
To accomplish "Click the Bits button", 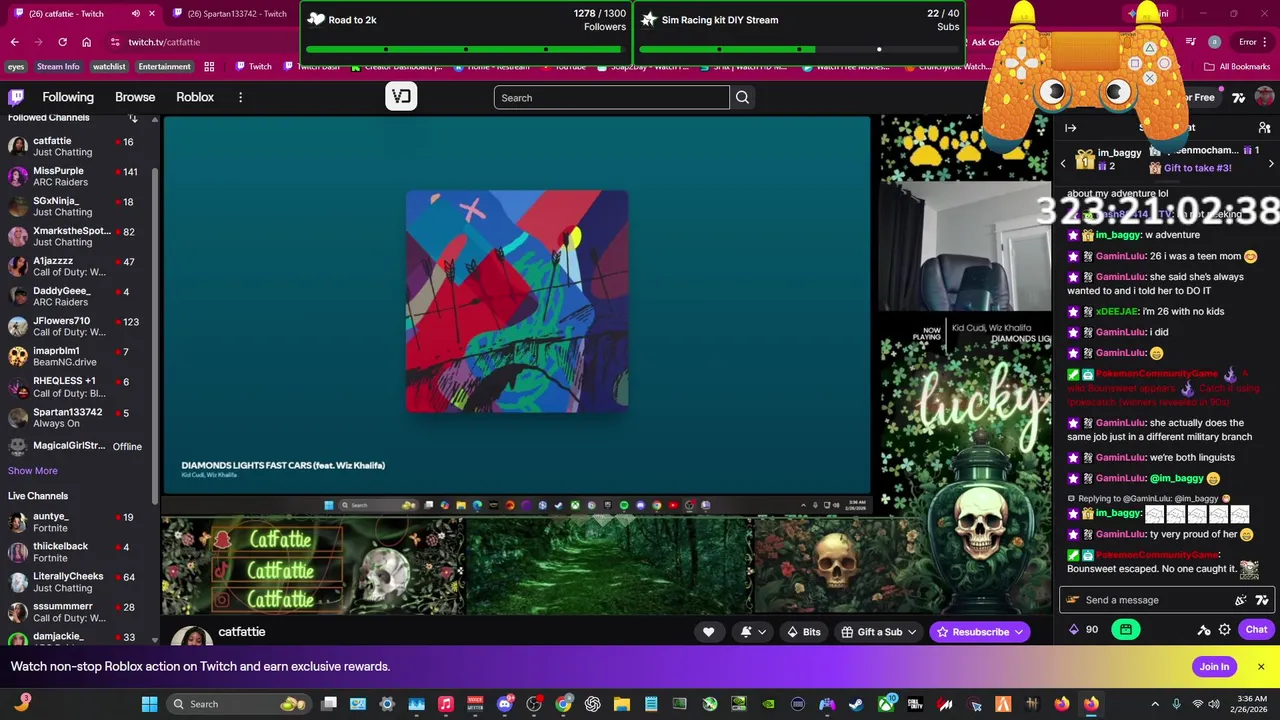I will pyautogui.click(x=804, y=632).
